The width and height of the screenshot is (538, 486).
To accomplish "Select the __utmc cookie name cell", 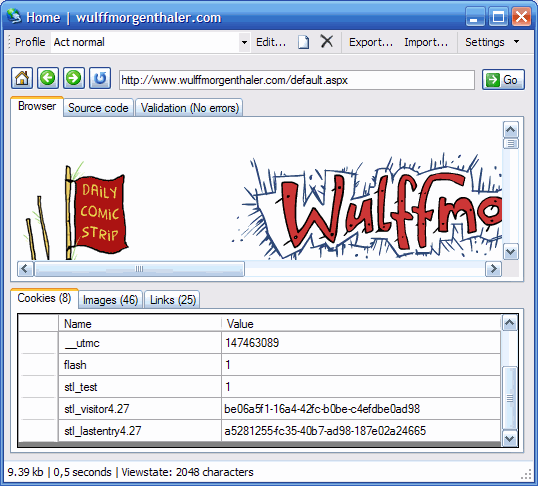I will coord(140,343).
